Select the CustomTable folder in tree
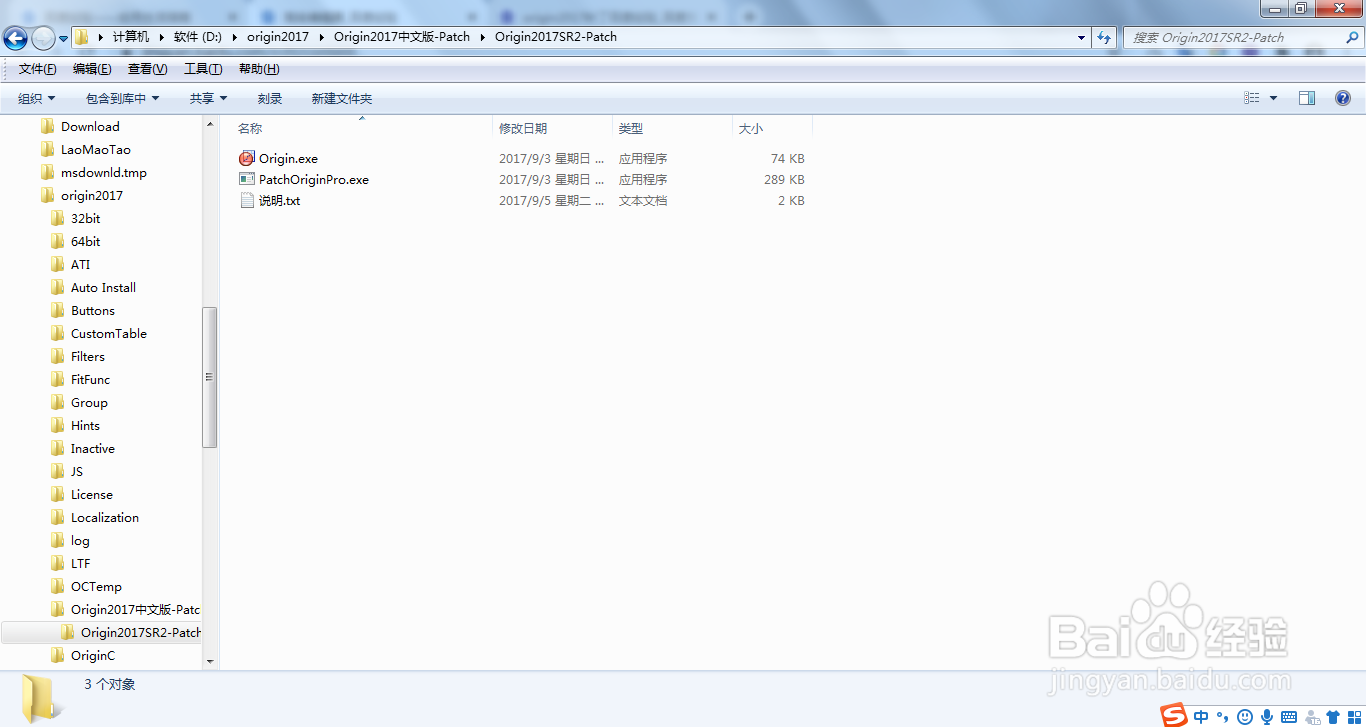The height and width of the screenshot is (727, 1366). pyautogui.click(x=109, y=333)
